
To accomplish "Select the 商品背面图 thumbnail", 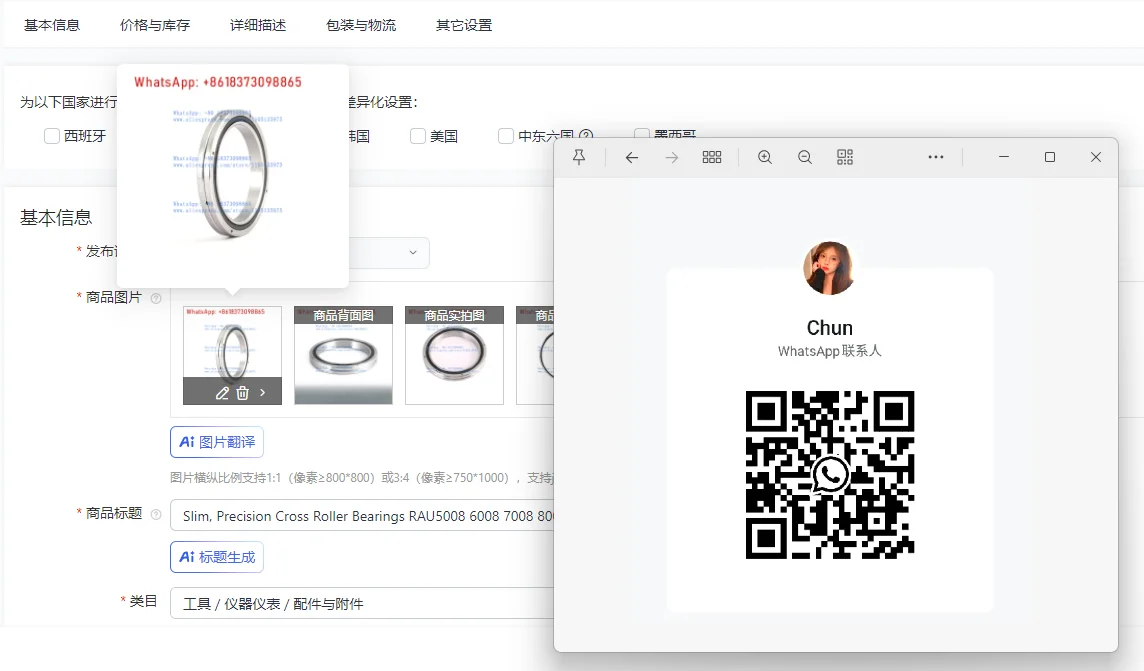I will 344,355.
